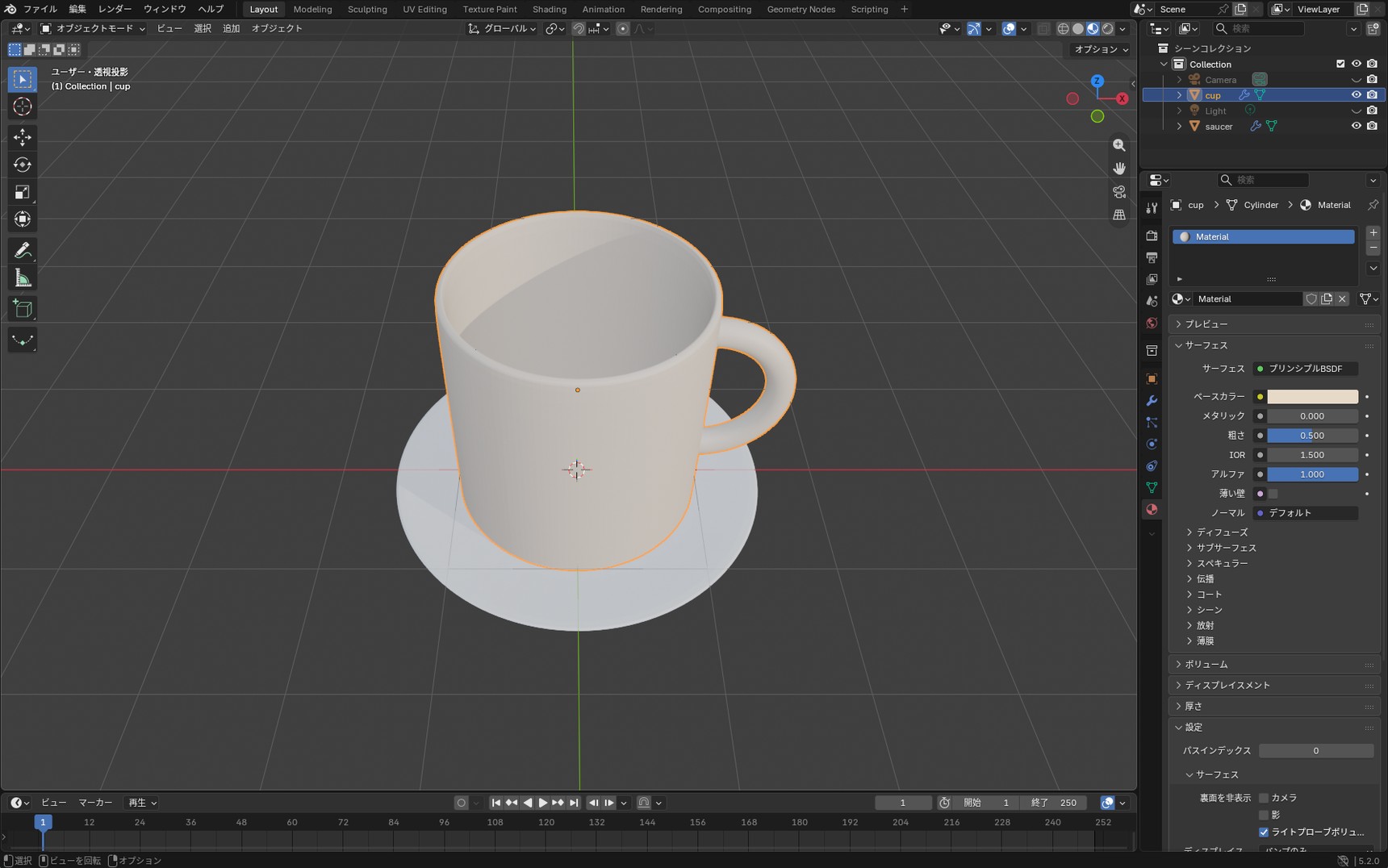Open the グローバル orientation dropdown
The width and height of the screenshot is (1388, 868).
click(x=502, y=28)
